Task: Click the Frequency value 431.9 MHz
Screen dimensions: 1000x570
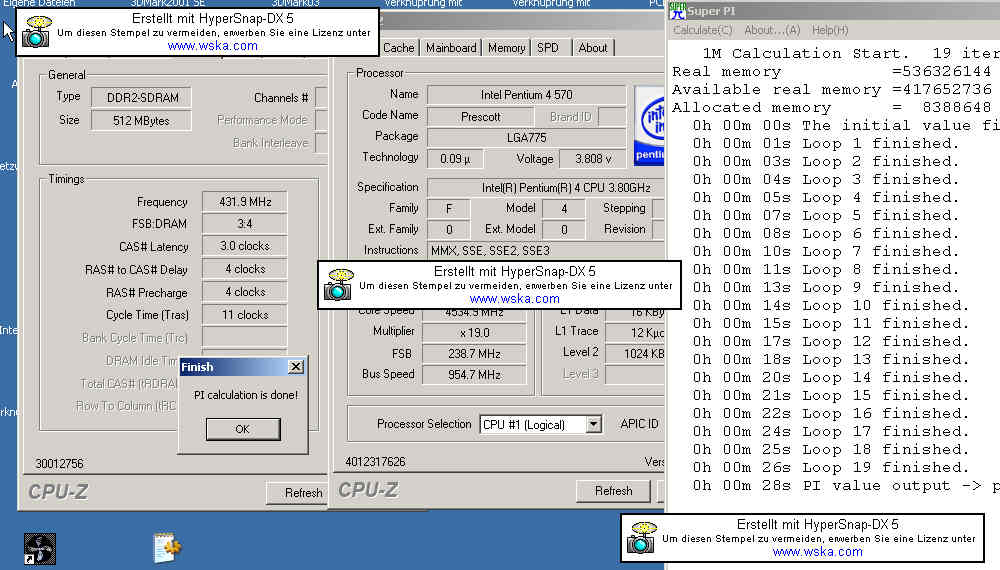Action: coord(245,202)
